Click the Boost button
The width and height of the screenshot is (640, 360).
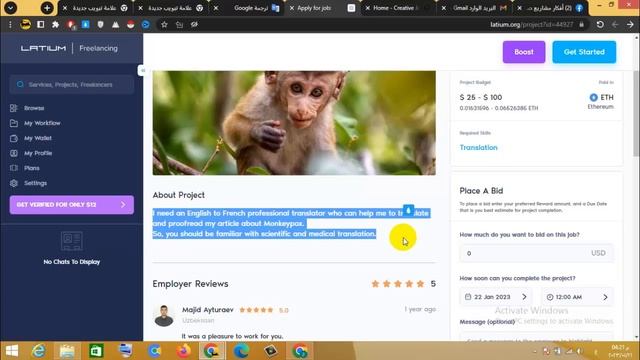tap(524, 52)
